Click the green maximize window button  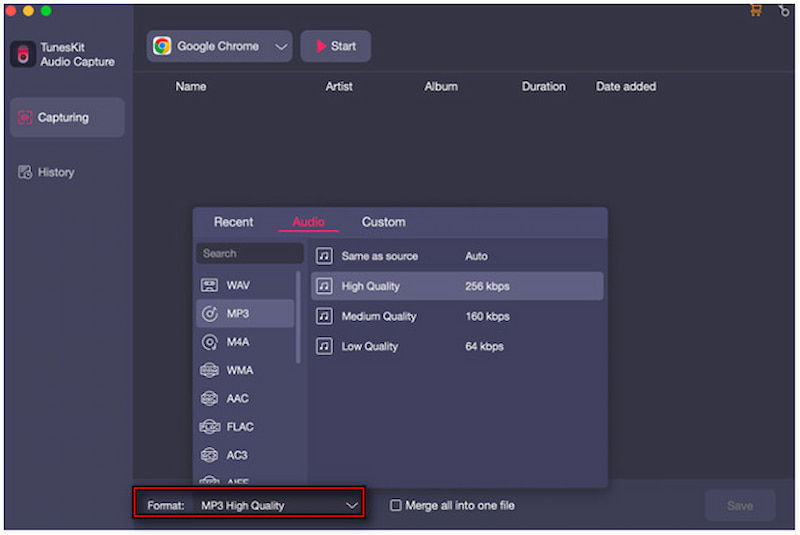coord(46,11)
